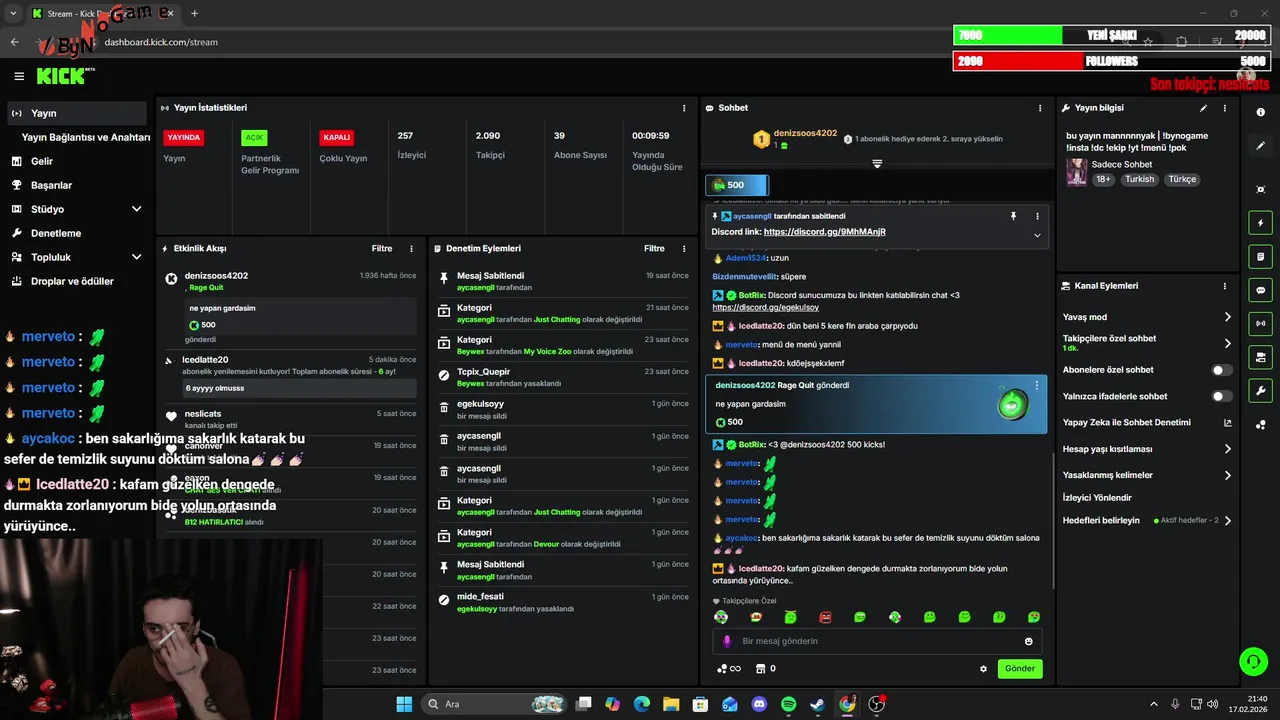Click the Yeni Şarkı green progress bar
1280x720 pixels.
[1008, 35]
